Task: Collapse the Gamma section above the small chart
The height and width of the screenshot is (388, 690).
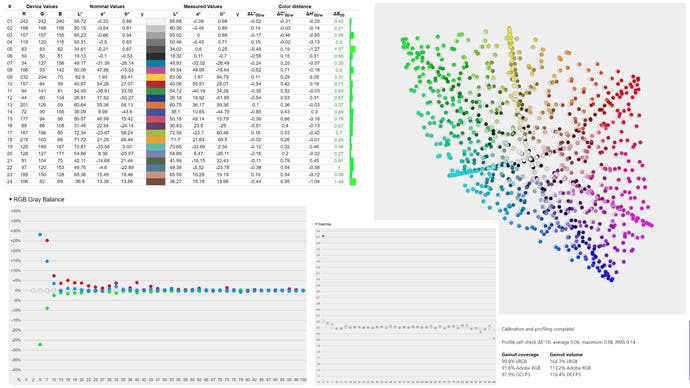Action: tap(316, 224)
